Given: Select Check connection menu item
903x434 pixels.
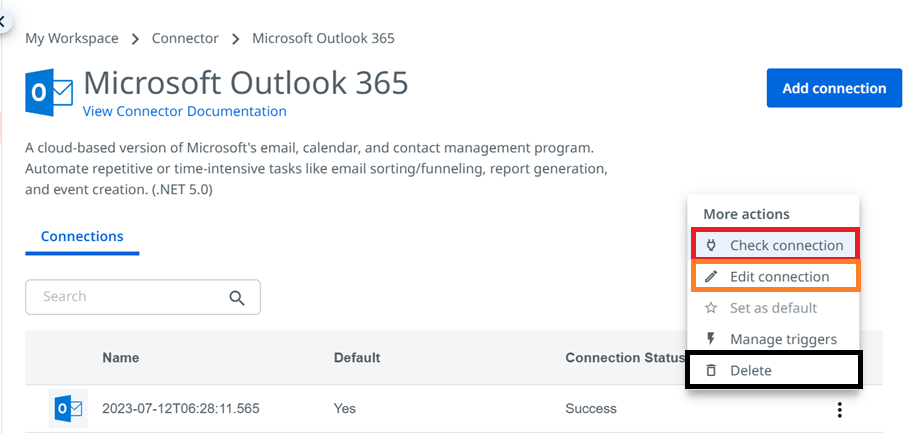Looking at the screenshot, I should [775, 245].
